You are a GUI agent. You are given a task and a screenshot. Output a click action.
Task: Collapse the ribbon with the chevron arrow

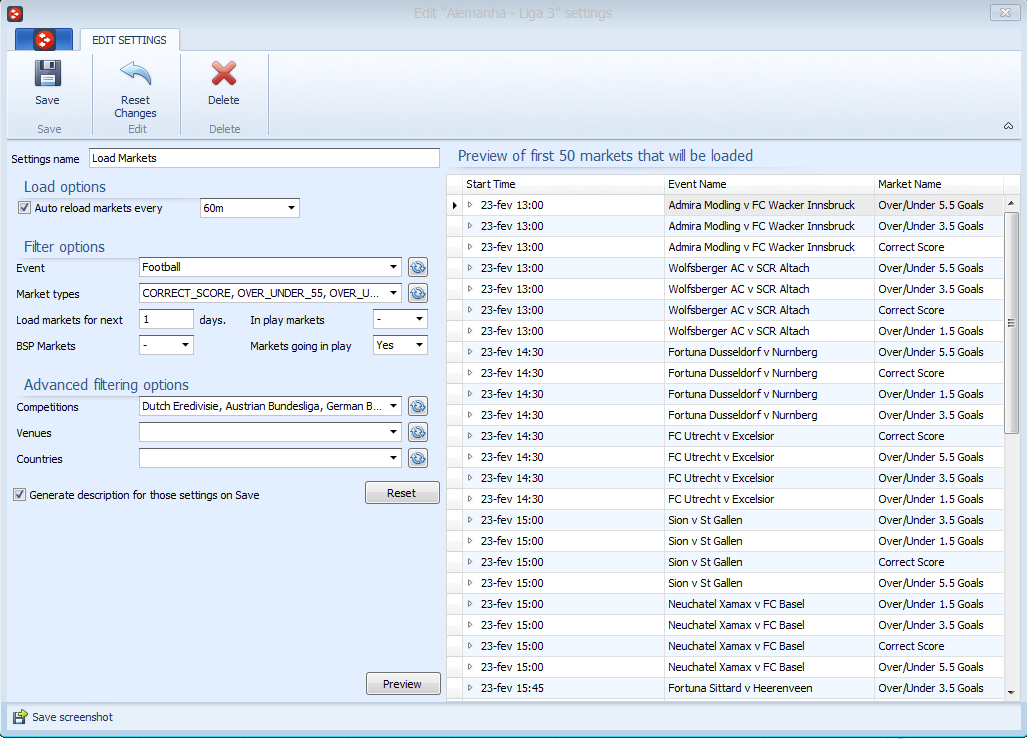coord(1008,126)
